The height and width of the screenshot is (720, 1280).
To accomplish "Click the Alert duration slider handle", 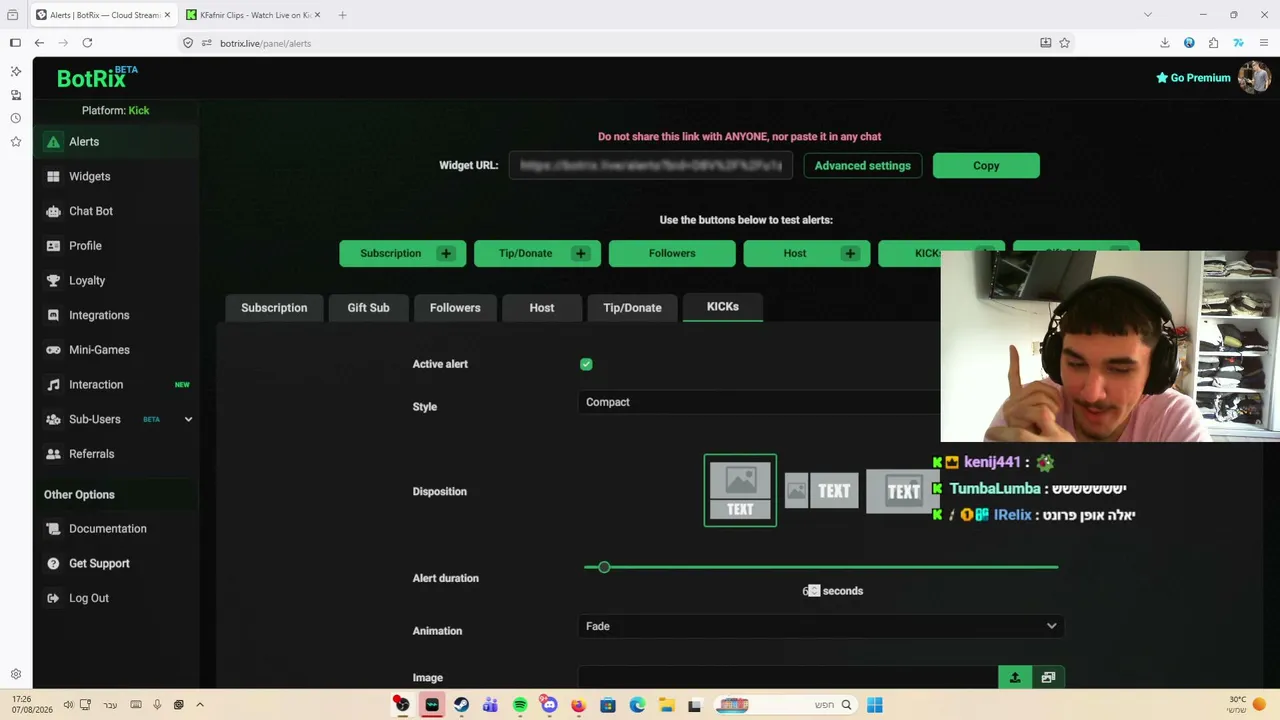I will coord(604,567).
